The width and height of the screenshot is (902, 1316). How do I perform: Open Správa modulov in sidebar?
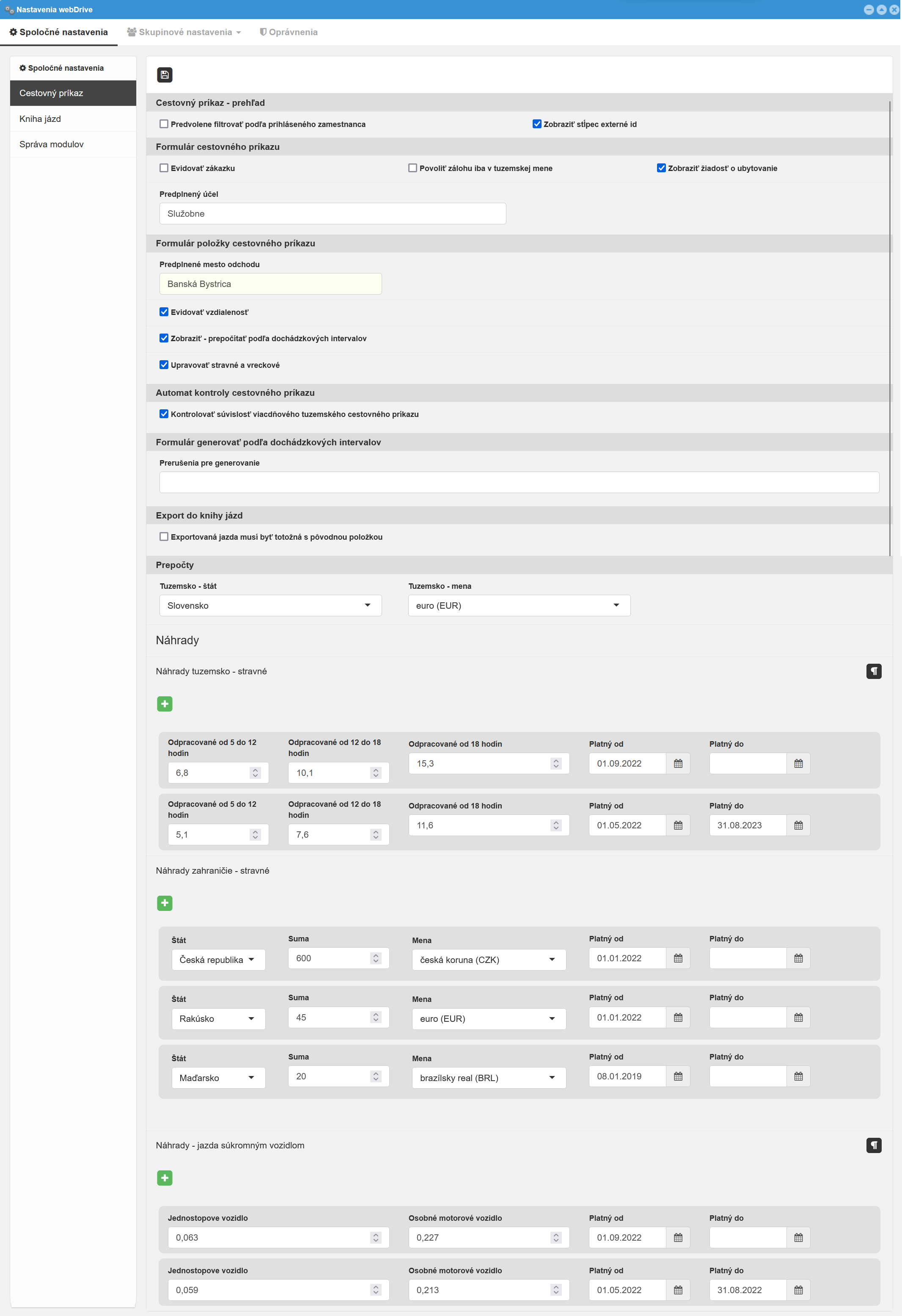click(x=52, y=144)
